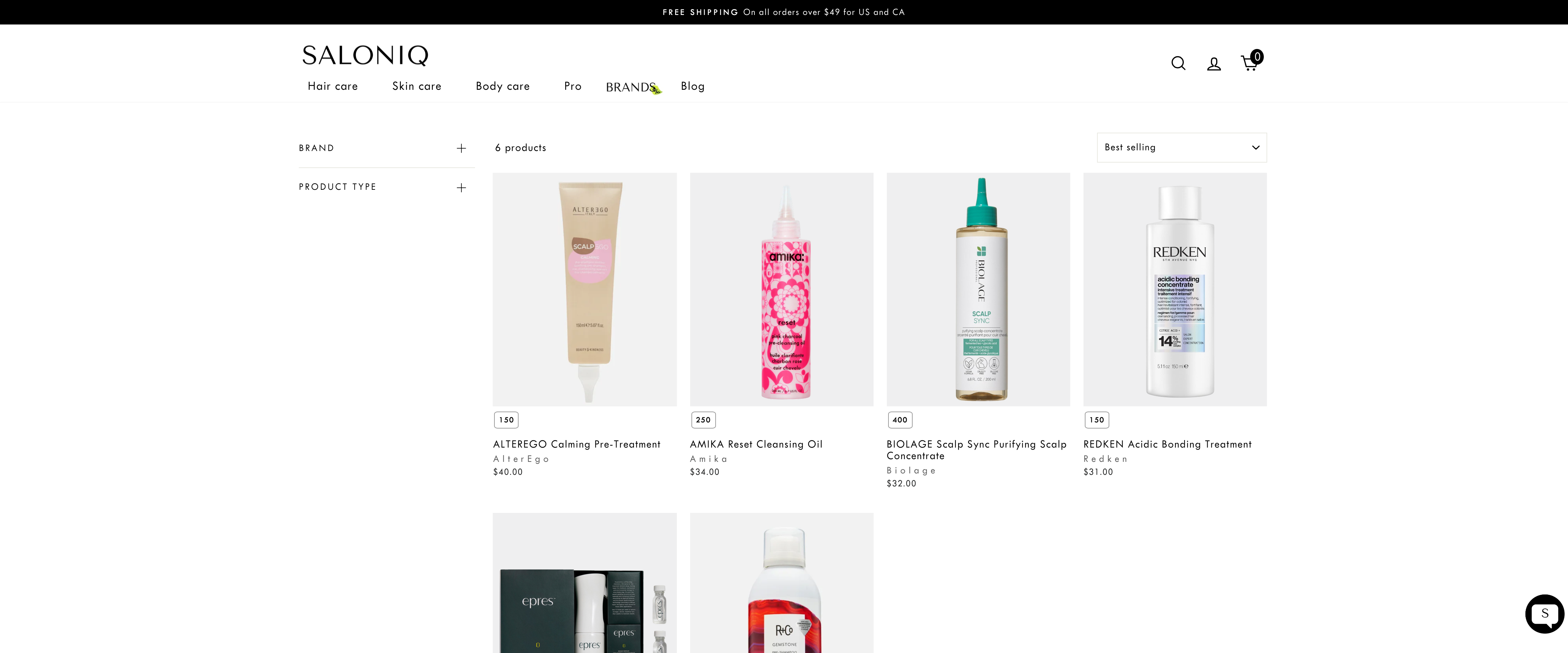Open AMIKA Reset Cleansing Oil product link
The height and width of the screenshot is (653, 1568).
coord(756,444)
